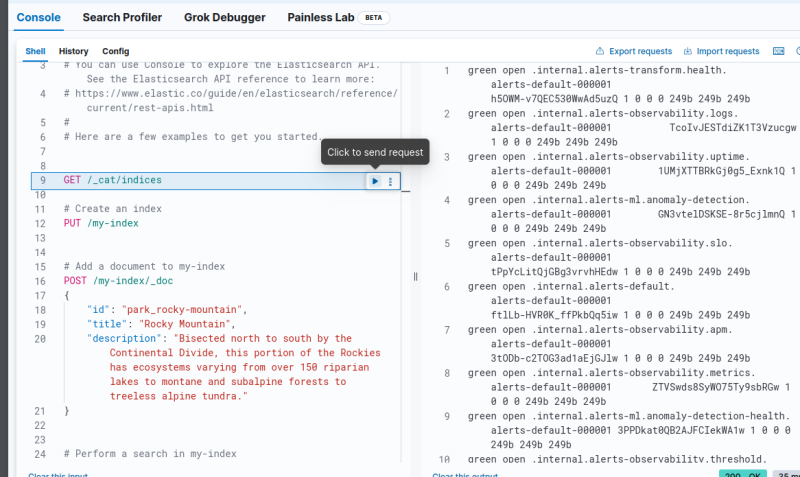Select the Shell sub-tab

35,51
